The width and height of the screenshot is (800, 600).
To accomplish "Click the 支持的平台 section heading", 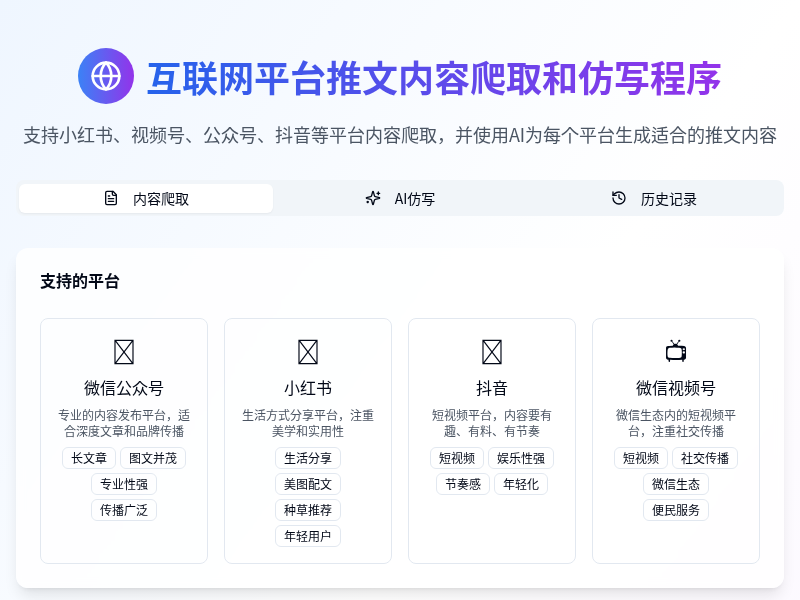I will 80,282.
